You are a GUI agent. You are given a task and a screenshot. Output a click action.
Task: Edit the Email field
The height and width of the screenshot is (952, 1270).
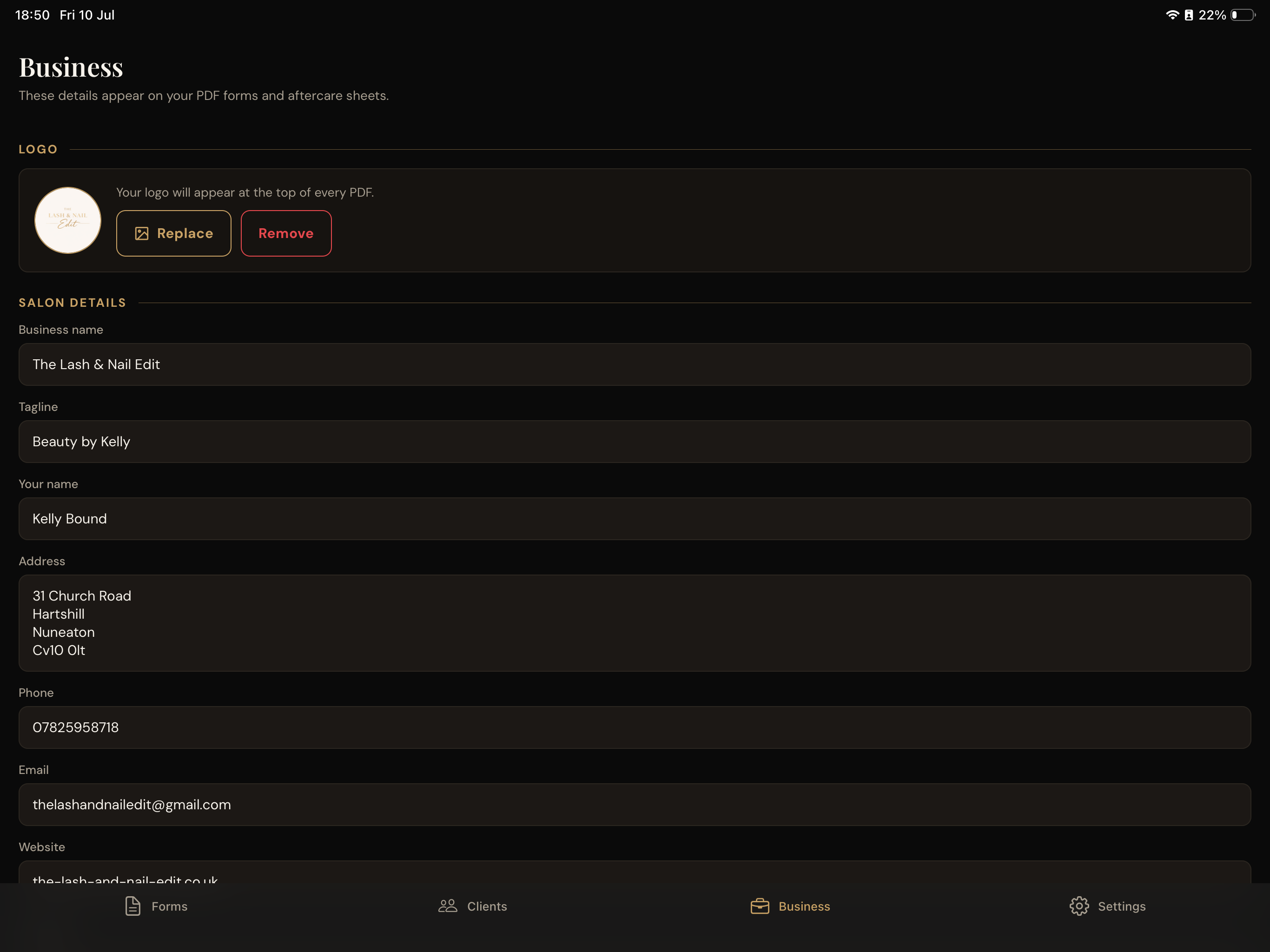tap(635, 805)
